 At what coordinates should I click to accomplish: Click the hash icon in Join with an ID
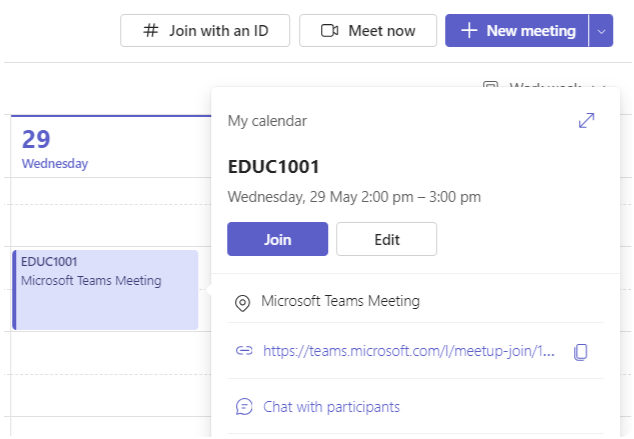tap(151, 31)
